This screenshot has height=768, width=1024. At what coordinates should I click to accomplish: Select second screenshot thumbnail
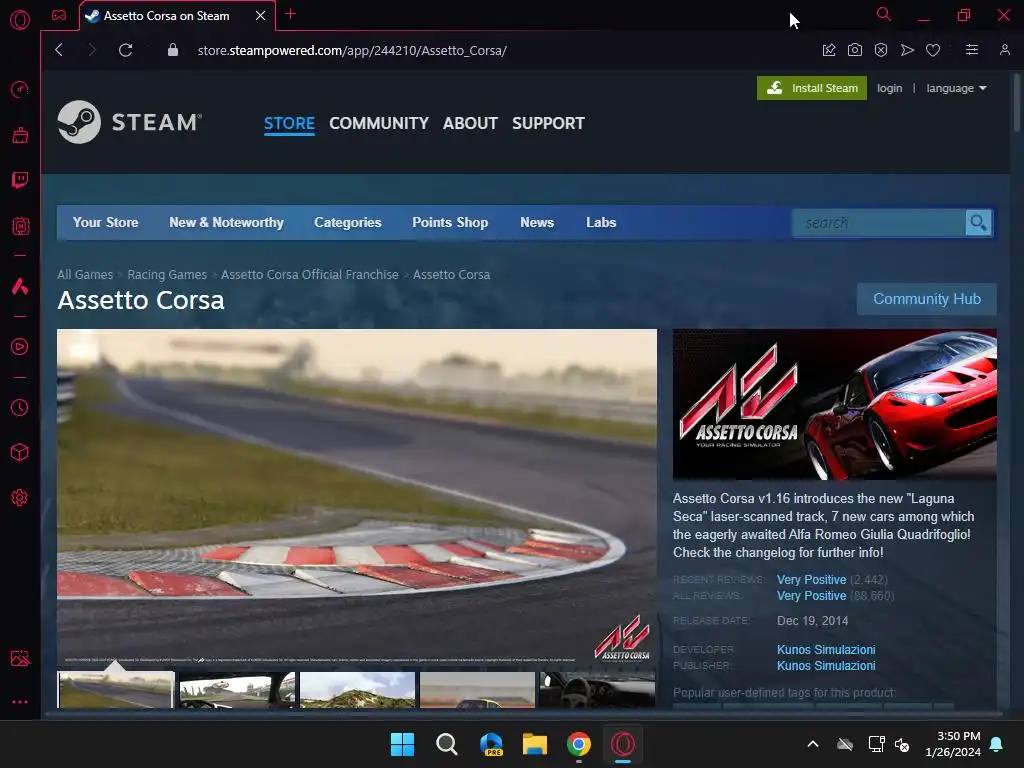click(237, 690)
